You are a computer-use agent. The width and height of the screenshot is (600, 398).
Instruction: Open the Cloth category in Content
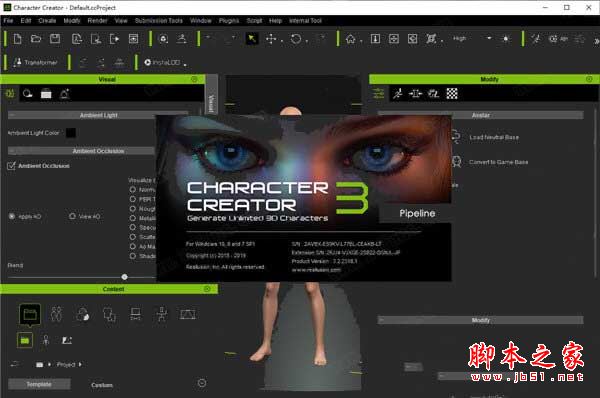click(109, 315)
